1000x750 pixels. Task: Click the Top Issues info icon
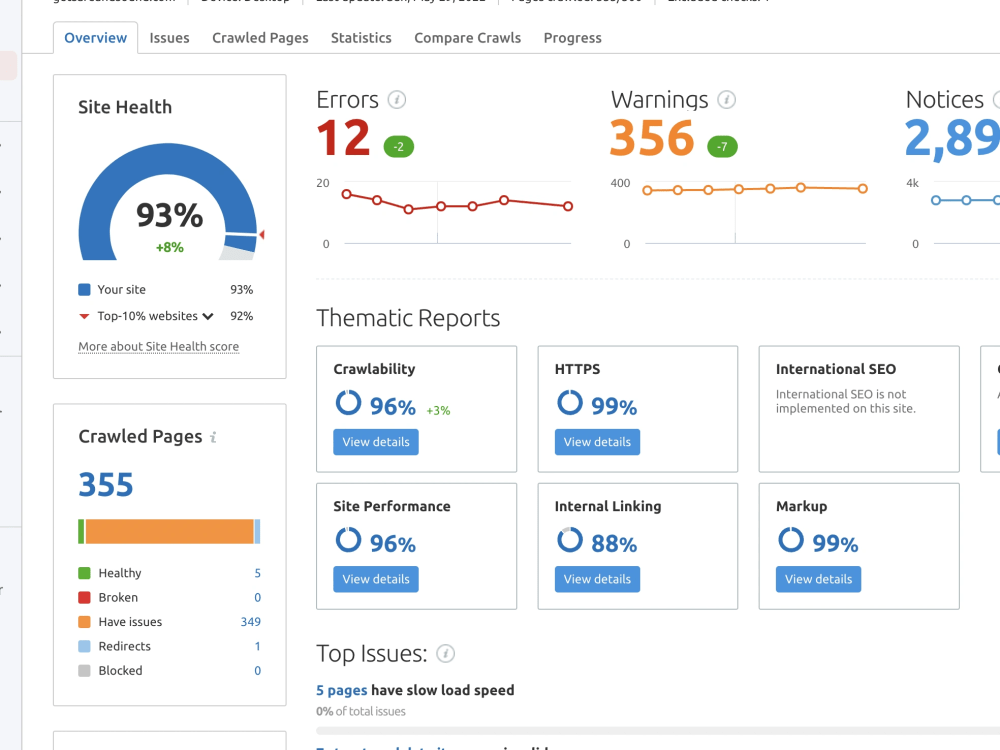click(445, 654)
